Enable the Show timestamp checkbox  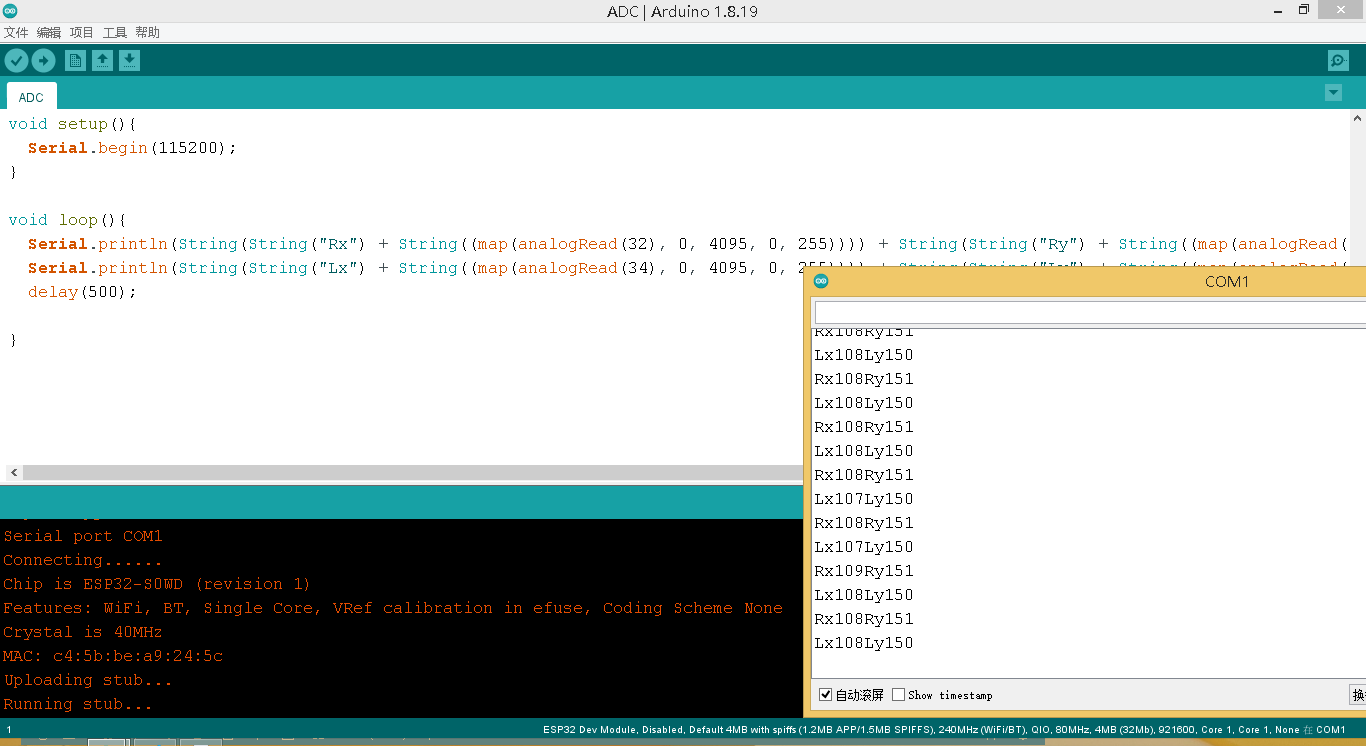tap(898, 695)
